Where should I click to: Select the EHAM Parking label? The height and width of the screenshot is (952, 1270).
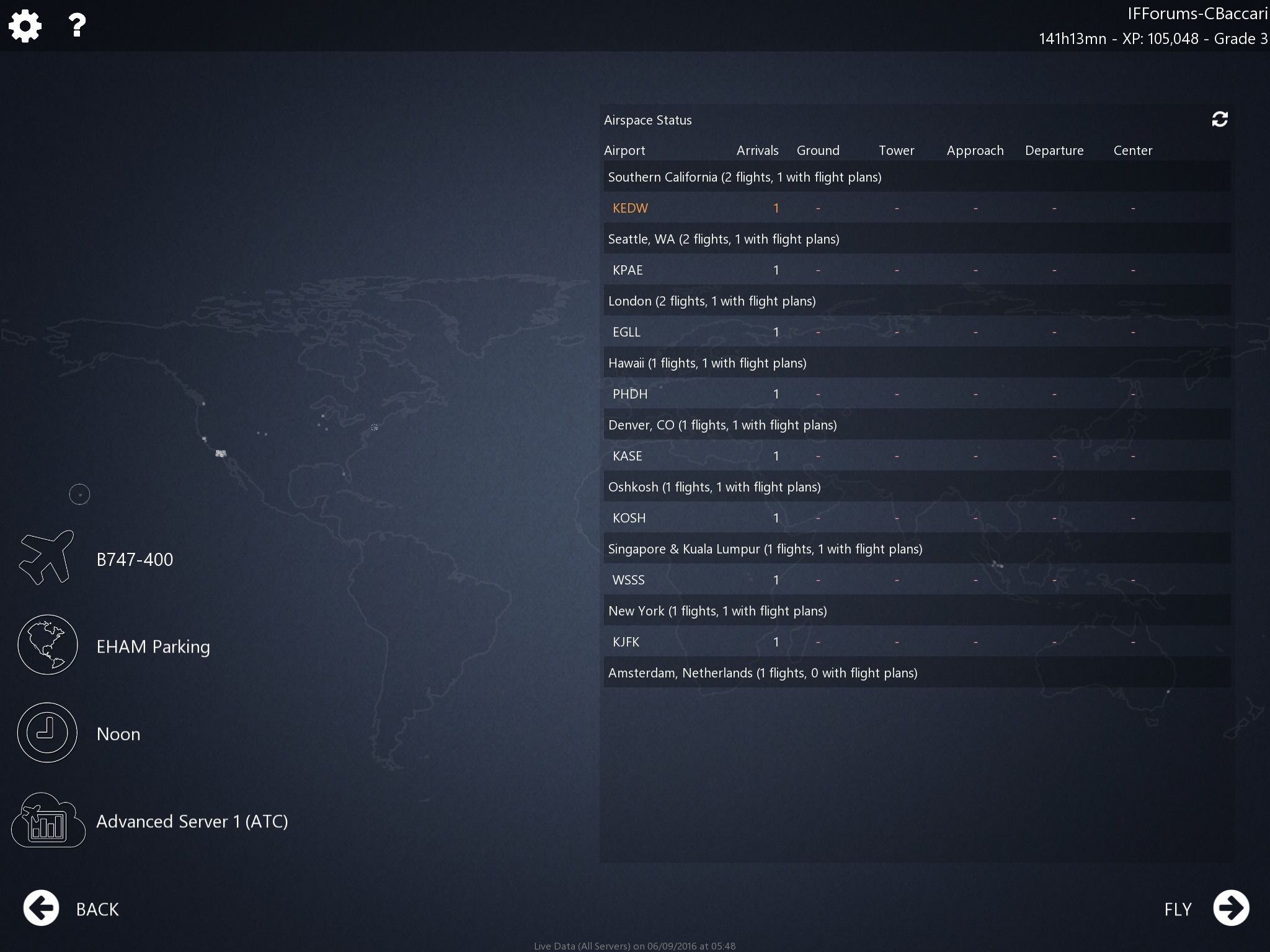[x=153, y=647]
